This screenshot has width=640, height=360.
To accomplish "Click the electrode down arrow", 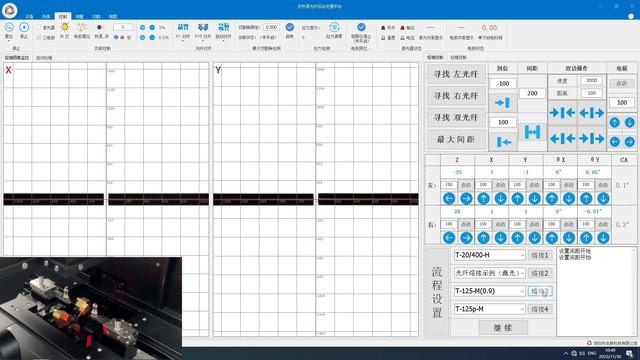I will coord(630,122).
